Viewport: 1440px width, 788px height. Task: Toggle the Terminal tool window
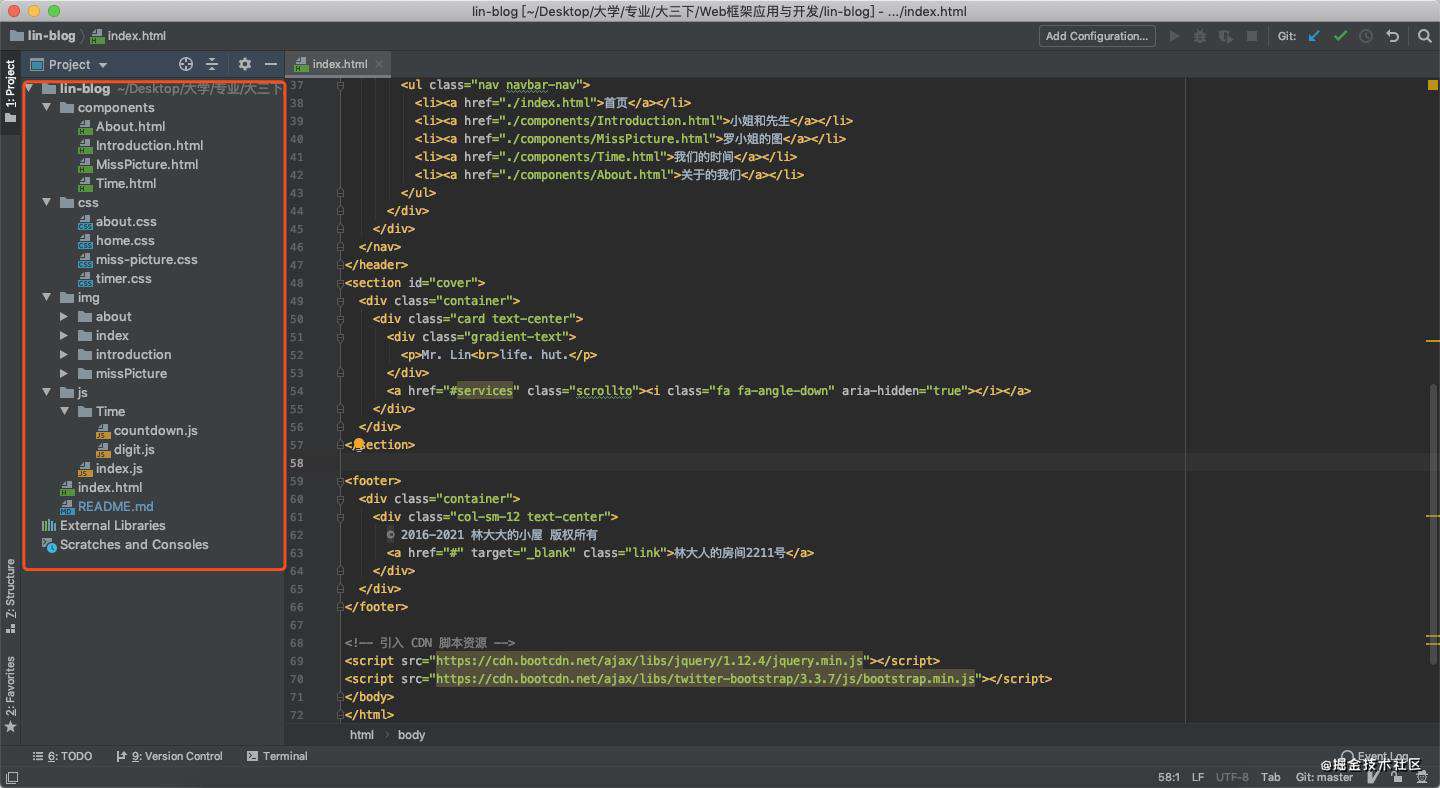coord(277,756)
